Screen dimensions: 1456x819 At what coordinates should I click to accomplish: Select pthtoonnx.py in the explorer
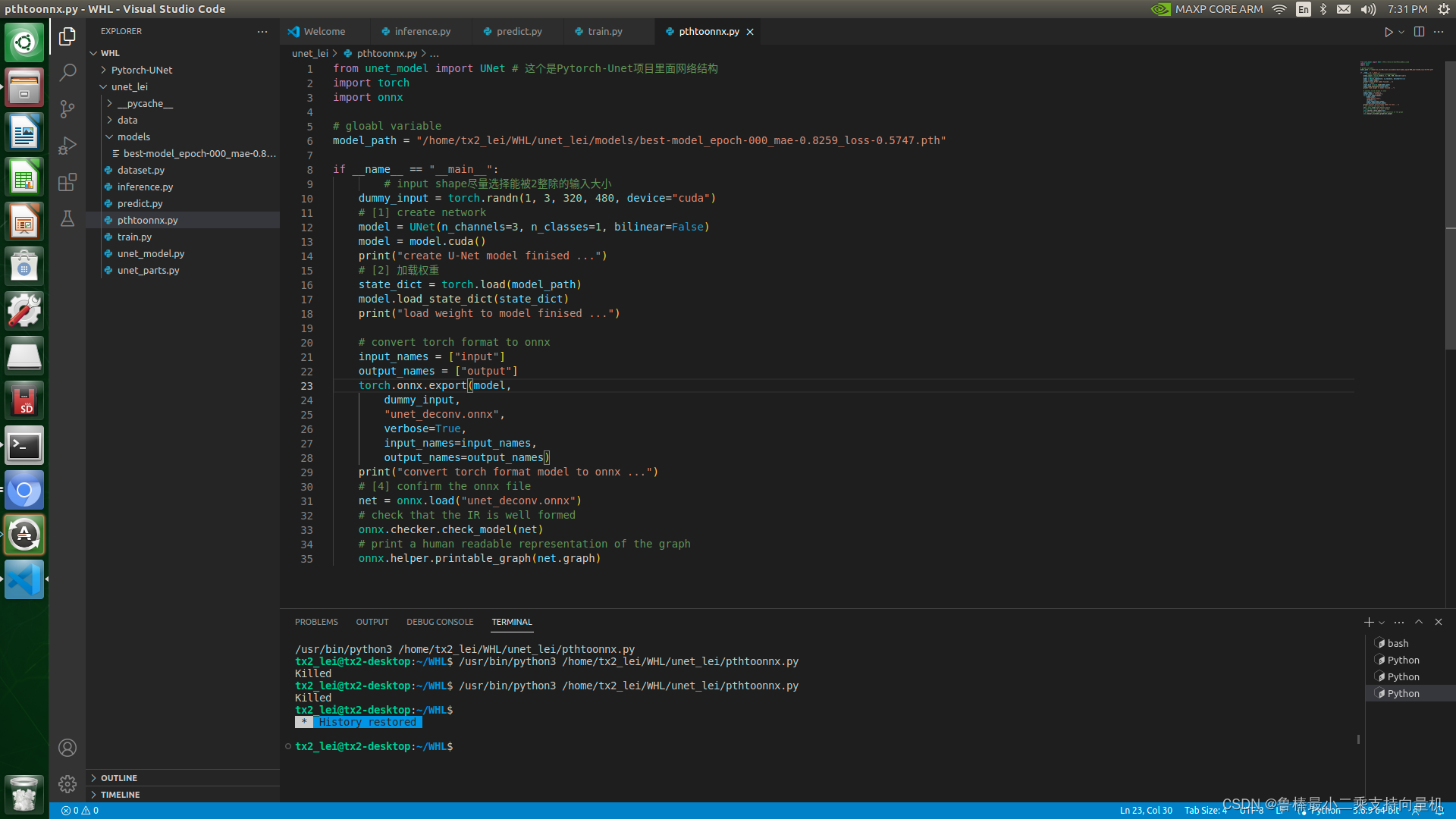(x=182, y=220)
